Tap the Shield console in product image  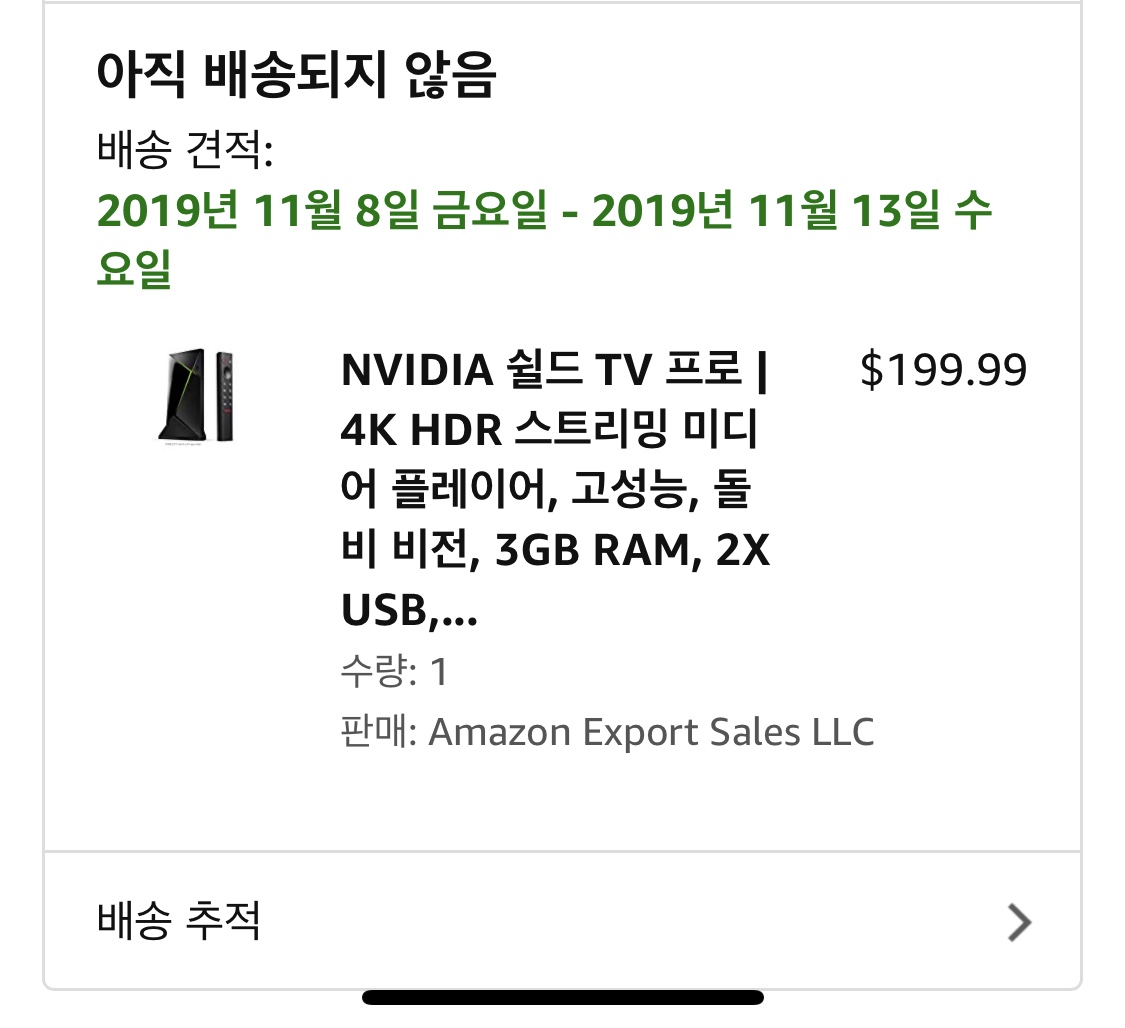(182, 395)
